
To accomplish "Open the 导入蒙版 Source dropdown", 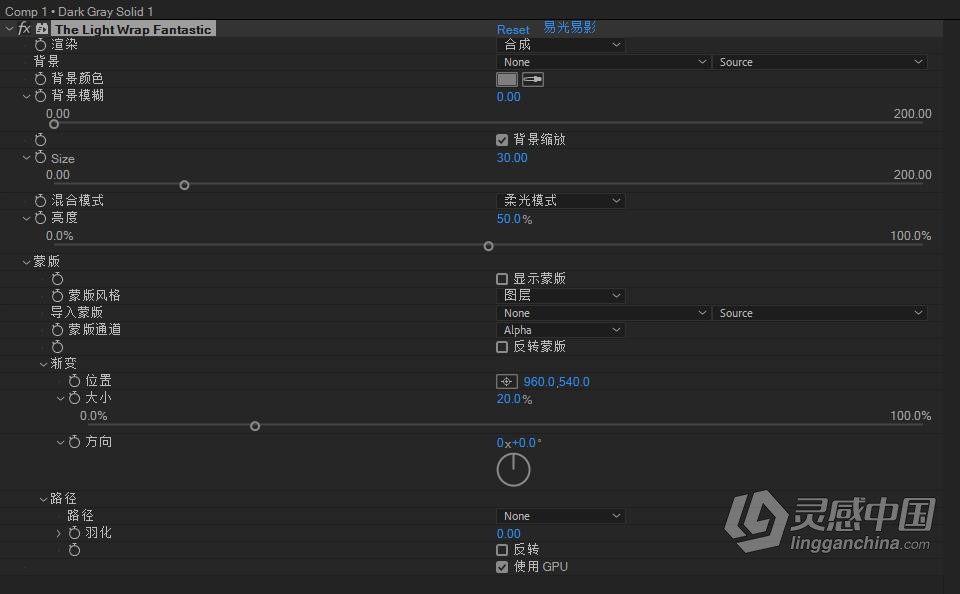I will point(820,313).
